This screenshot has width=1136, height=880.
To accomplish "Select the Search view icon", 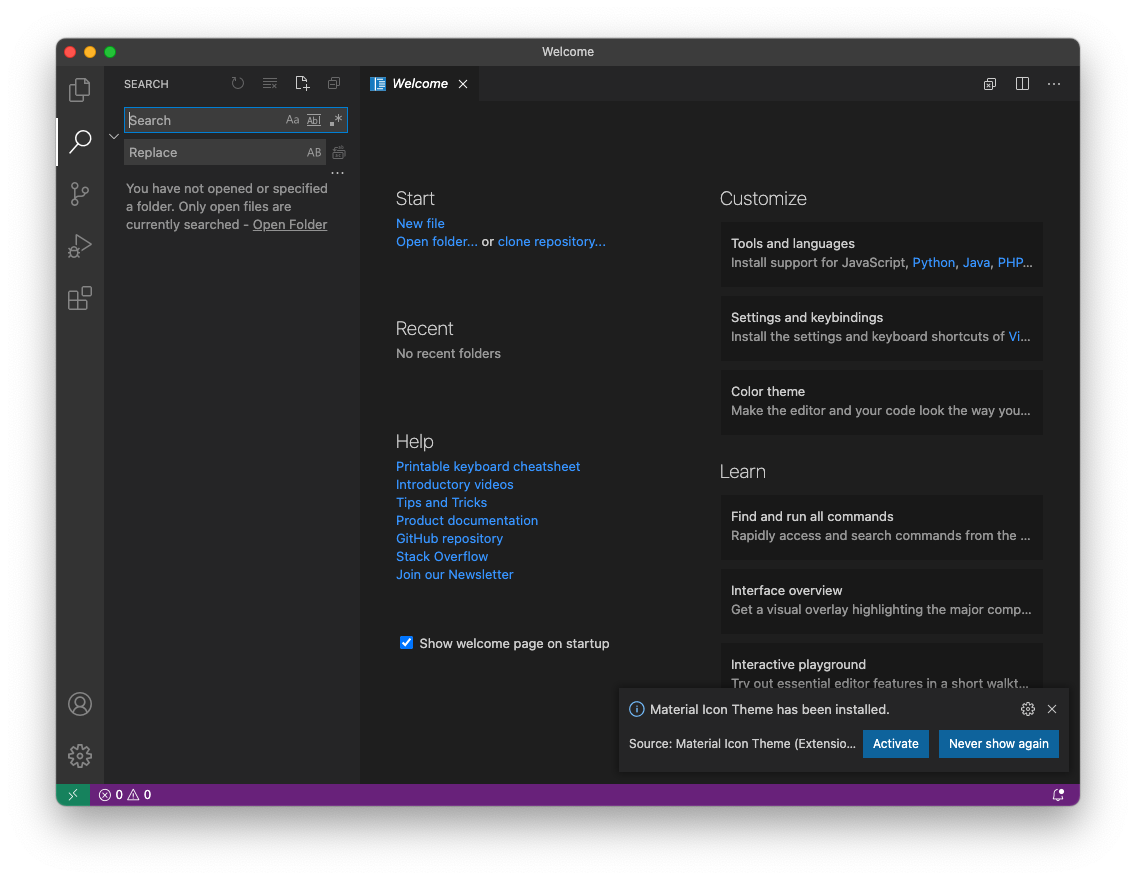I will [80, 141].
